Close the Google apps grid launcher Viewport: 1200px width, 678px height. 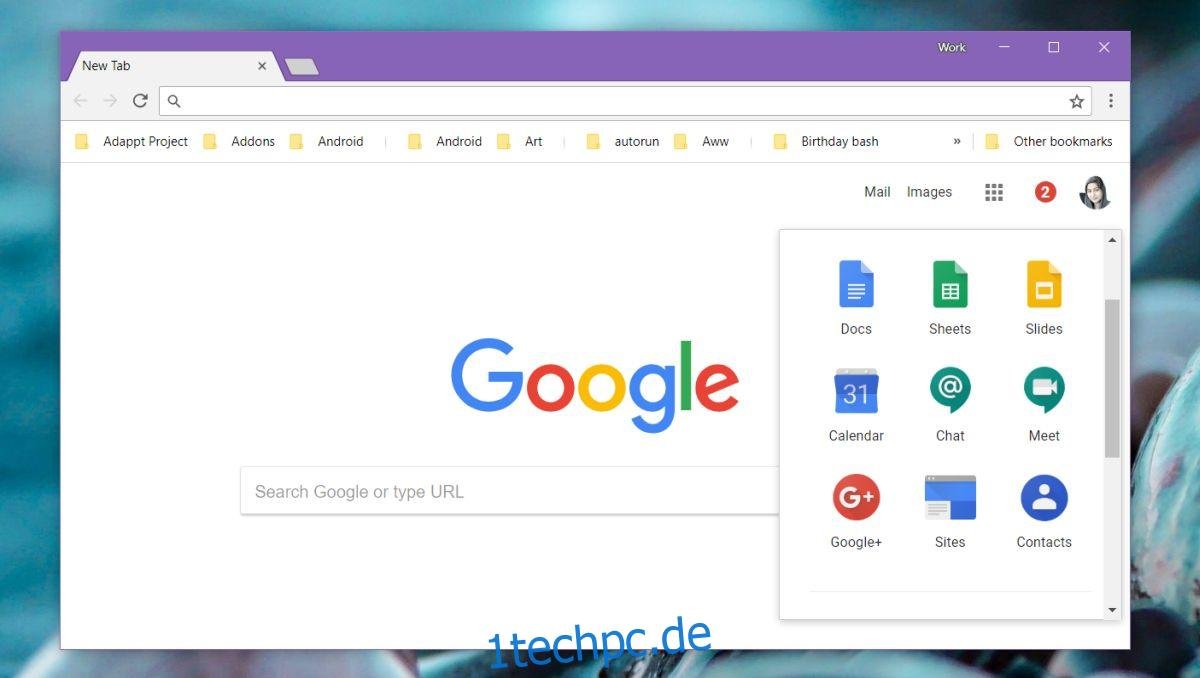[x=994, y=192]
